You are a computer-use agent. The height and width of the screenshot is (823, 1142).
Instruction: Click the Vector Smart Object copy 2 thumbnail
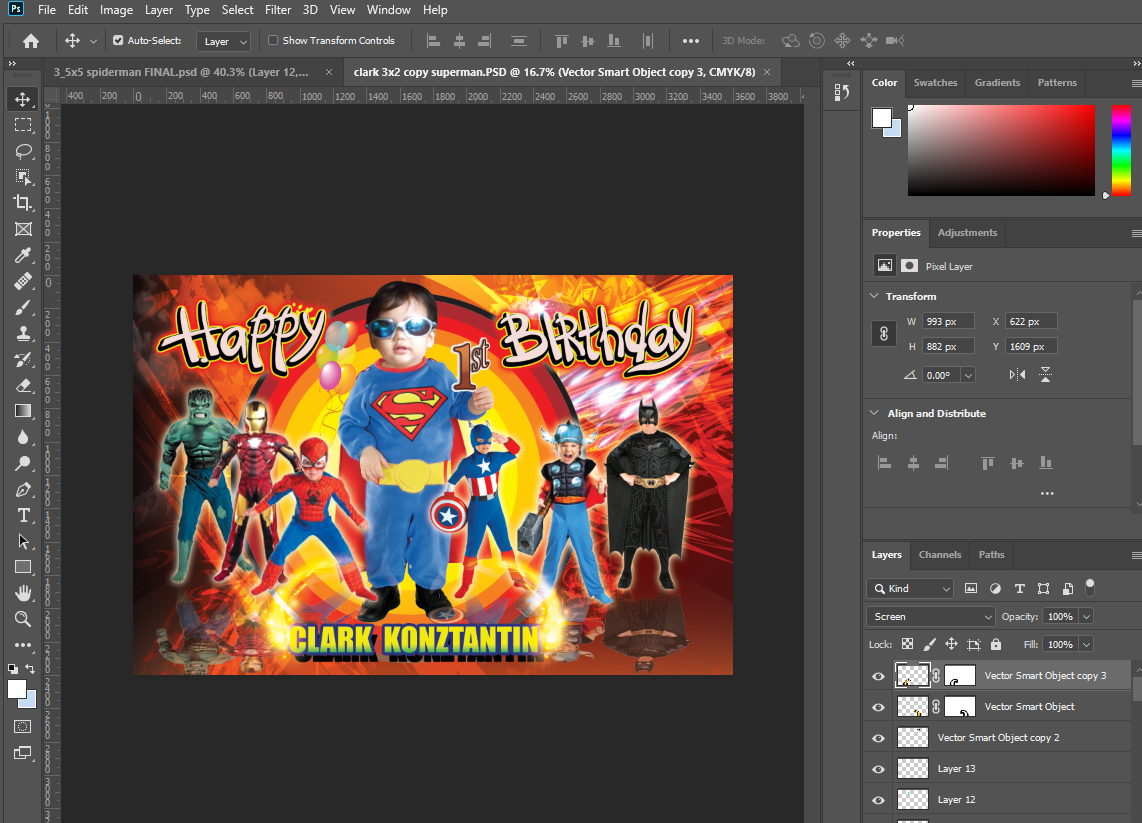tap(912, 737)
